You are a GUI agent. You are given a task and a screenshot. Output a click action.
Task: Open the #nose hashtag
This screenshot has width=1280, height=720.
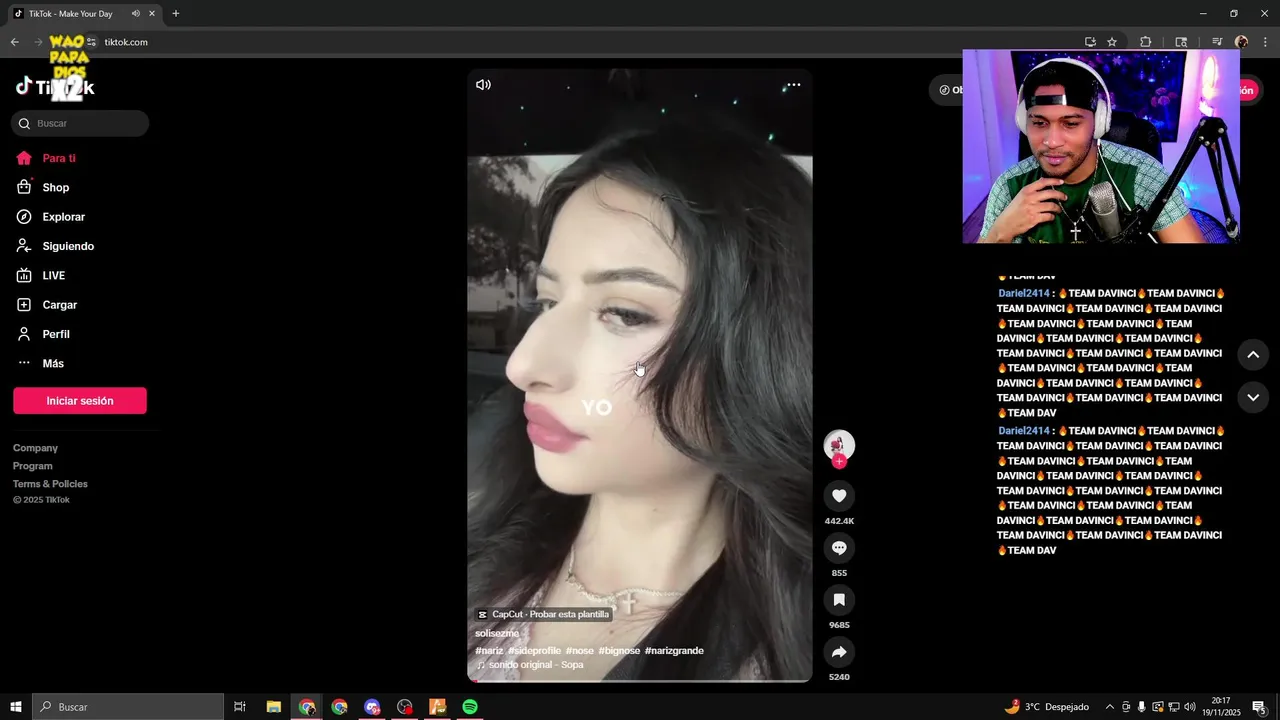click(579, 651)
